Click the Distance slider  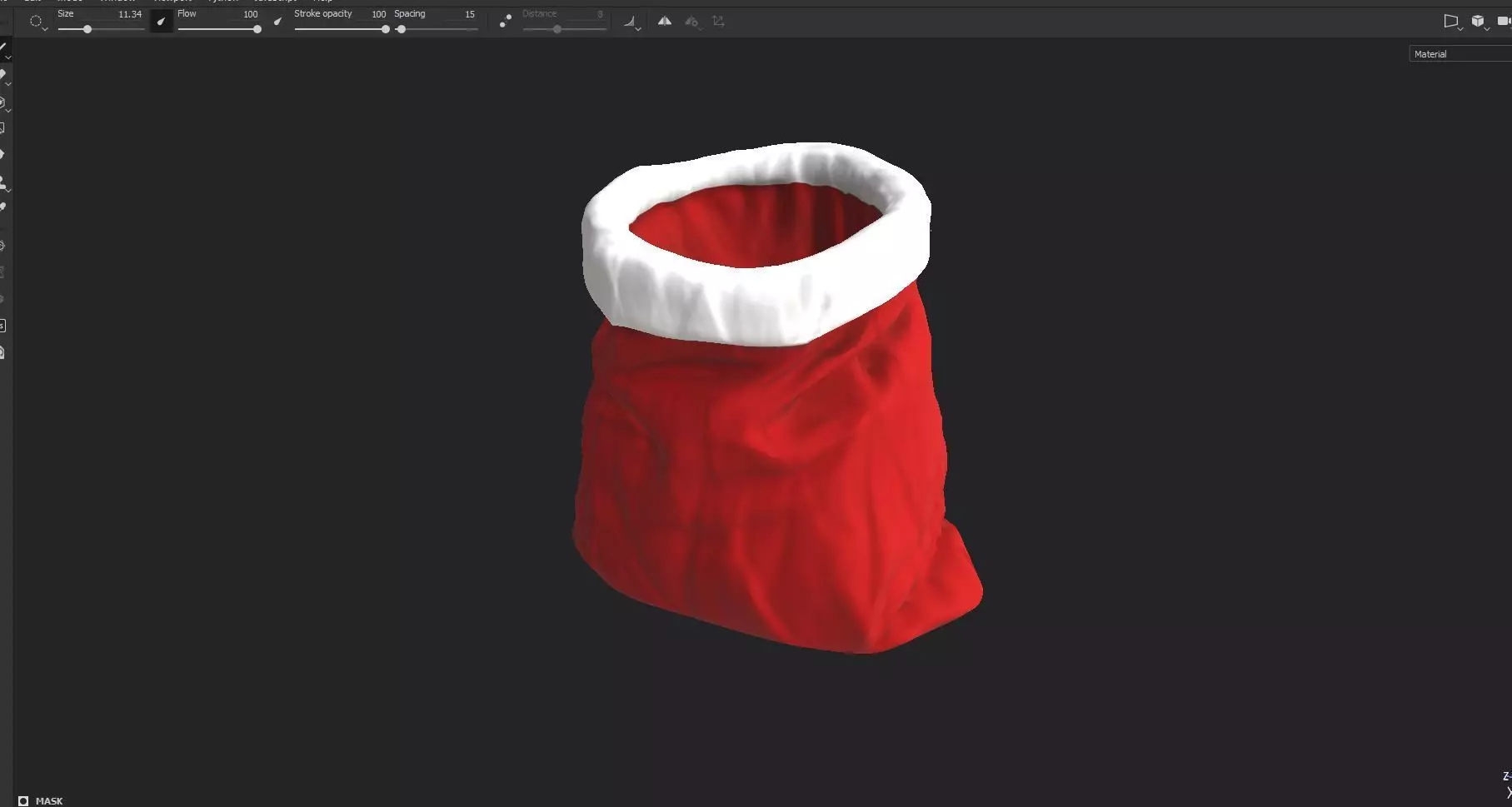coord(564,29)
